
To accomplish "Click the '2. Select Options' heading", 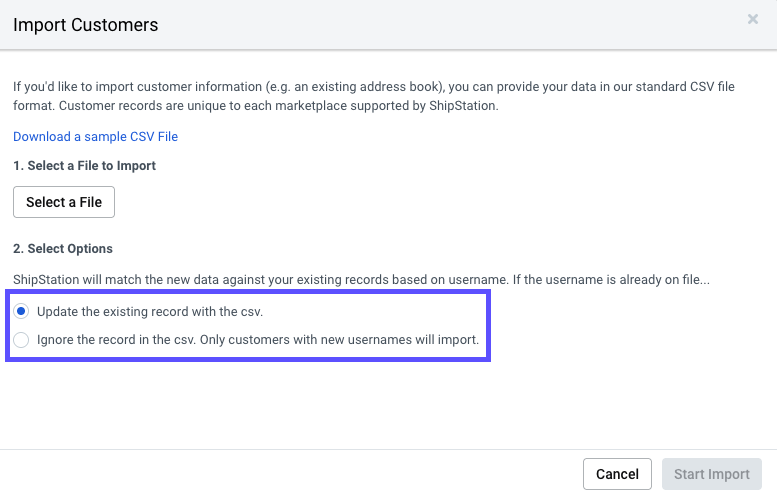I will point(63,248).
